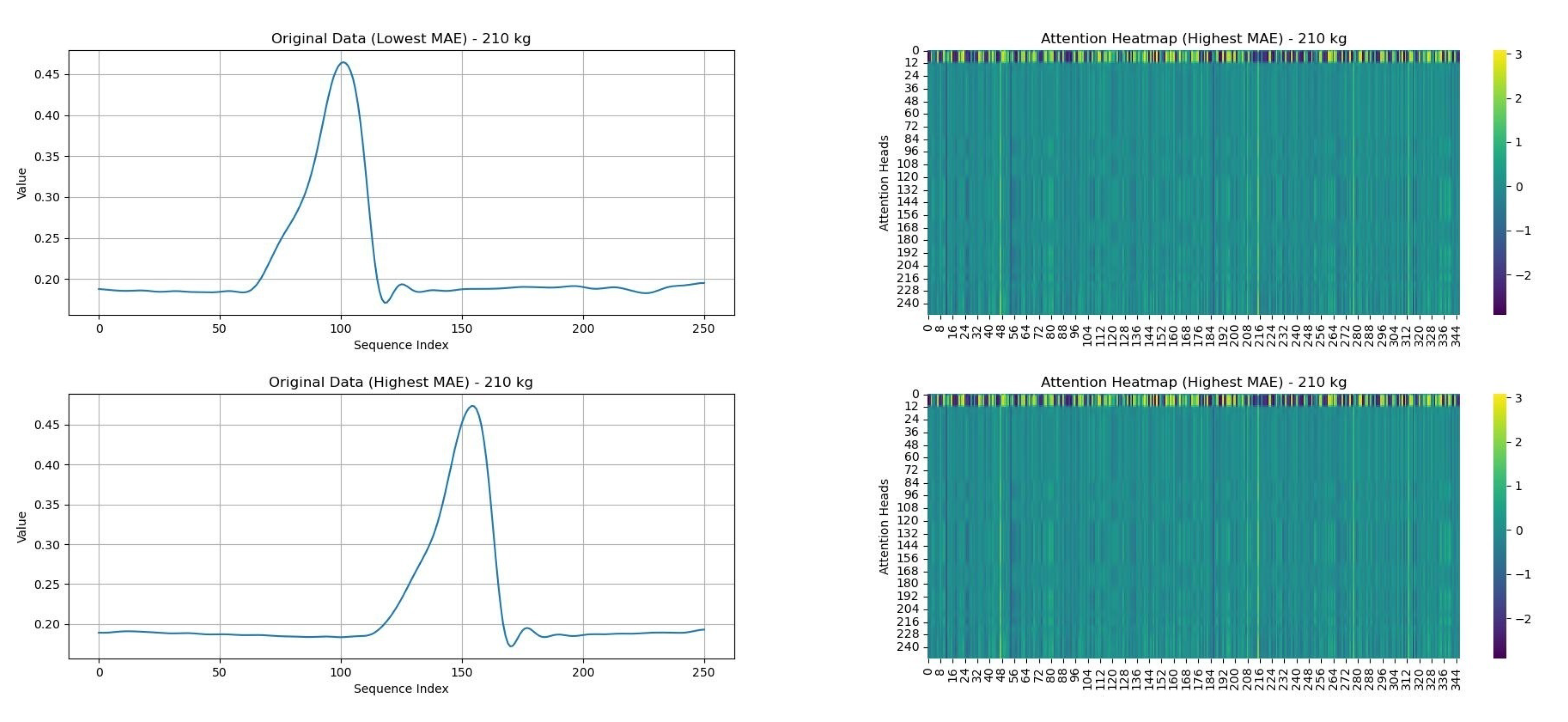Click x-tick '150' on the Highest MAE line plot
Viewport: 1568px width, 722px height.
462,672
